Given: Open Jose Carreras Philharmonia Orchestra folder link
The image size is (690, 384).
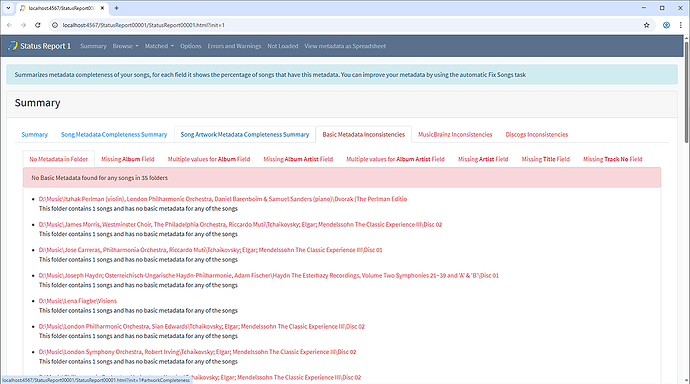Looking at the screenshot, I should pyautogui.click(x=210, y=250).
